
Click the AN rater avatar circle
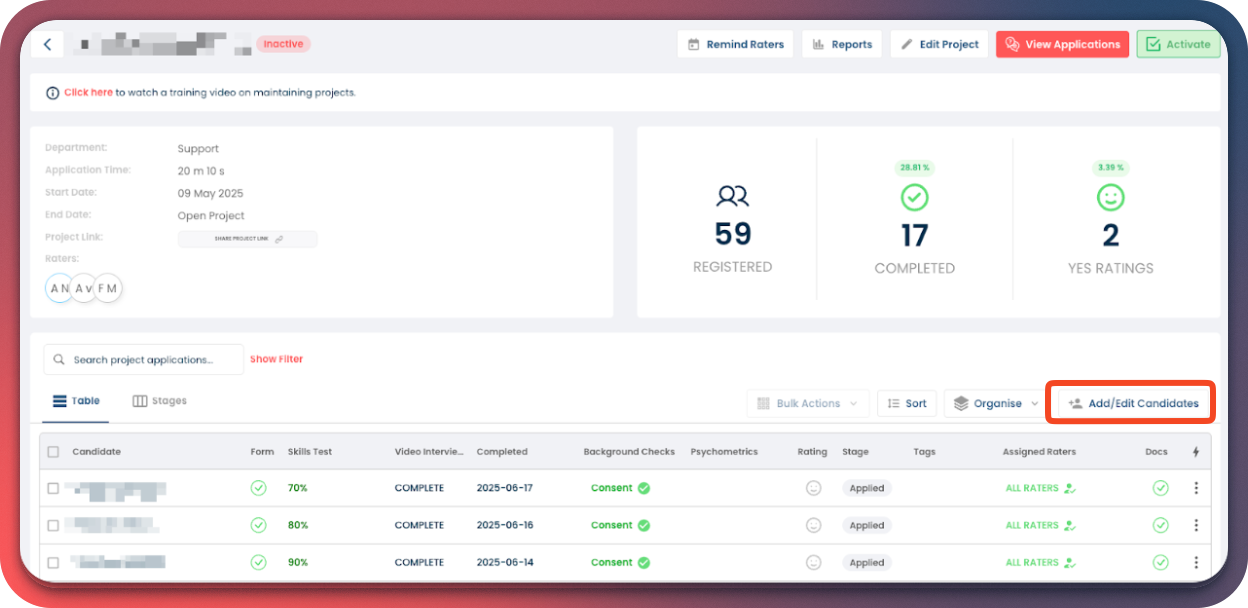coord(59,288)
